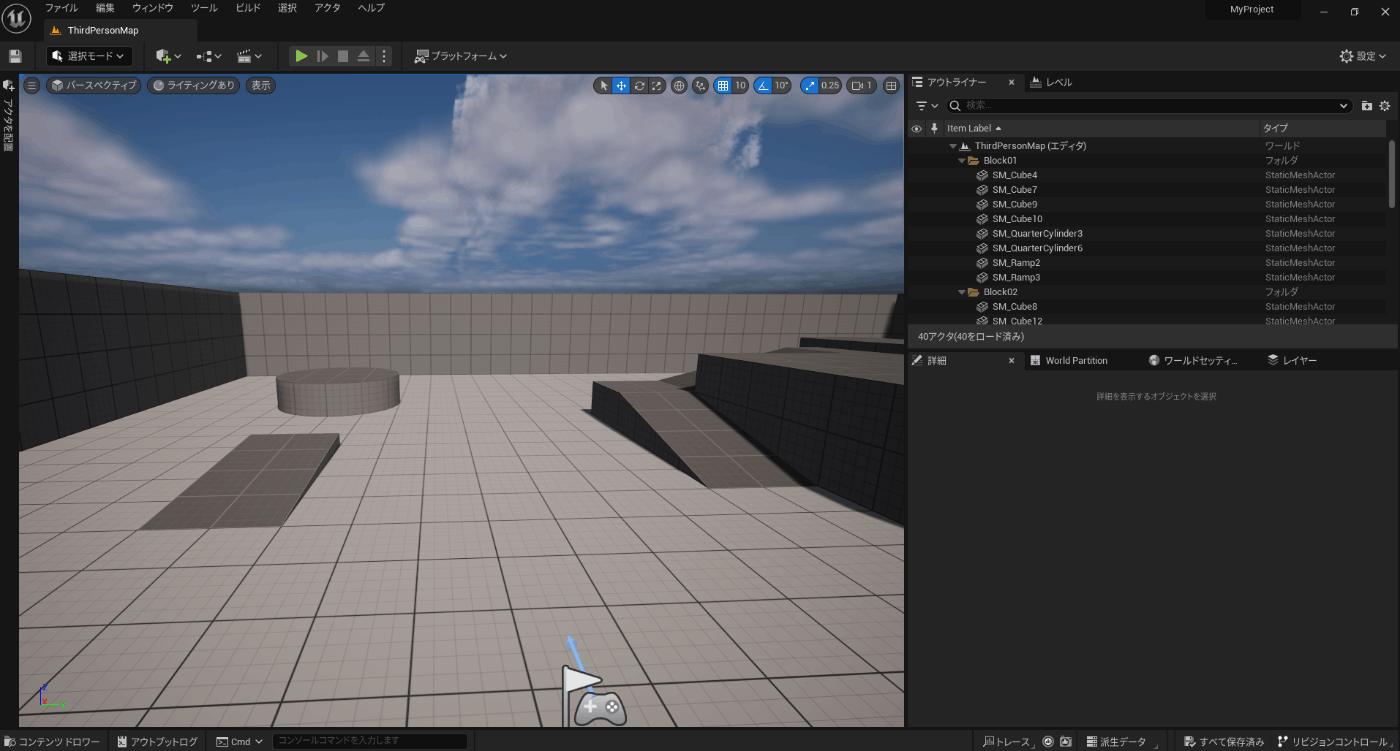Click the Outliner add folder icon
The width and height of the screenshot is (1400, 751).
click(1367, 106)
